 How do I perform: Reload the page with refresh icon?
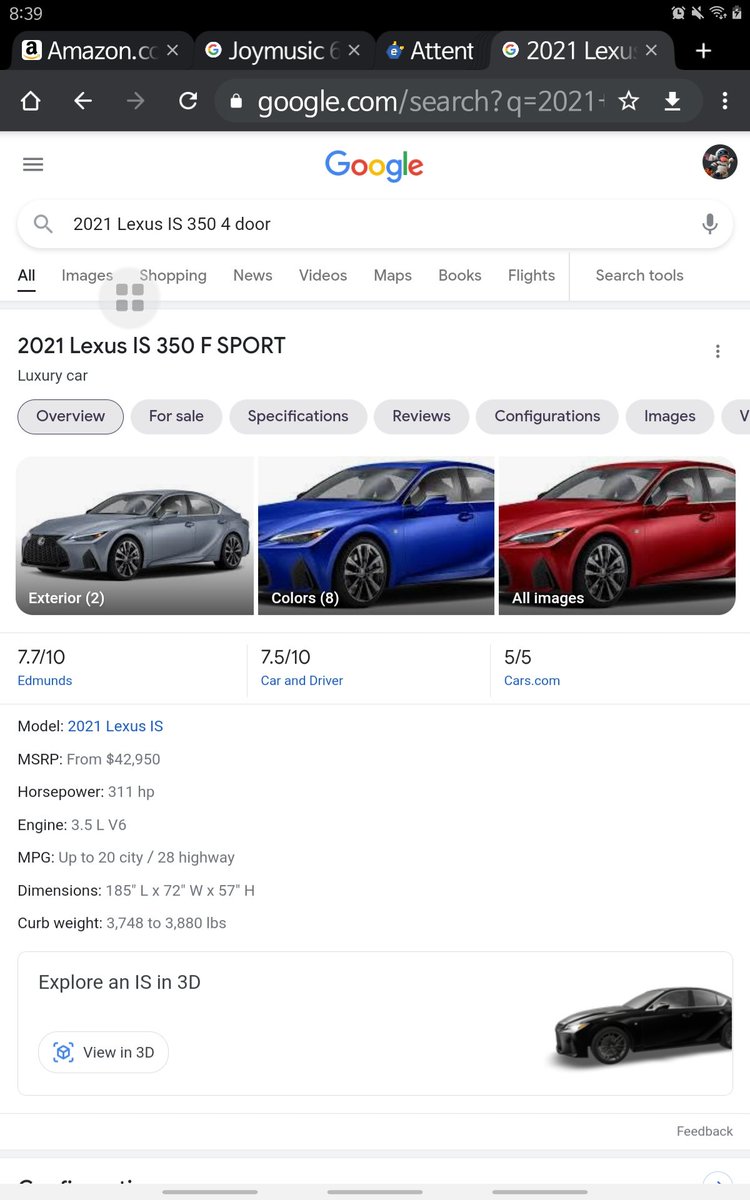coord(188,101)
